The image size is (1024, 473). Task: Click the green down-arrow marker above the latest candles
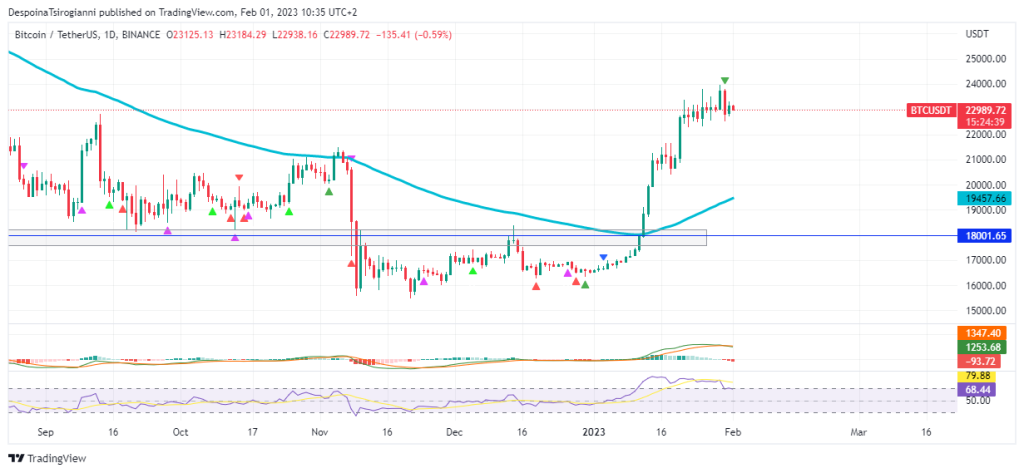(724, 80)
